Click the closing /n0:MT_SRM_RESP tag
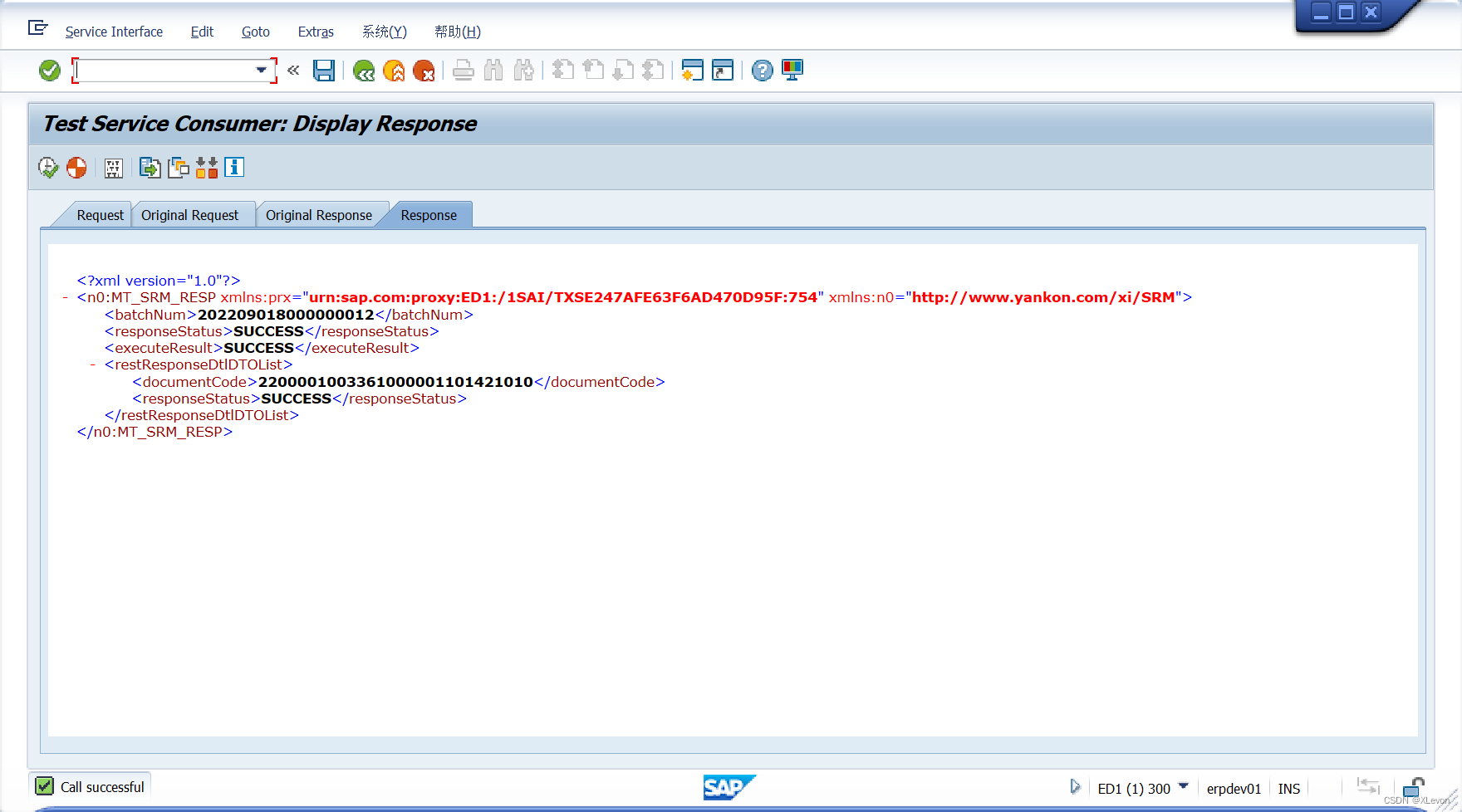 coord(155,432)
